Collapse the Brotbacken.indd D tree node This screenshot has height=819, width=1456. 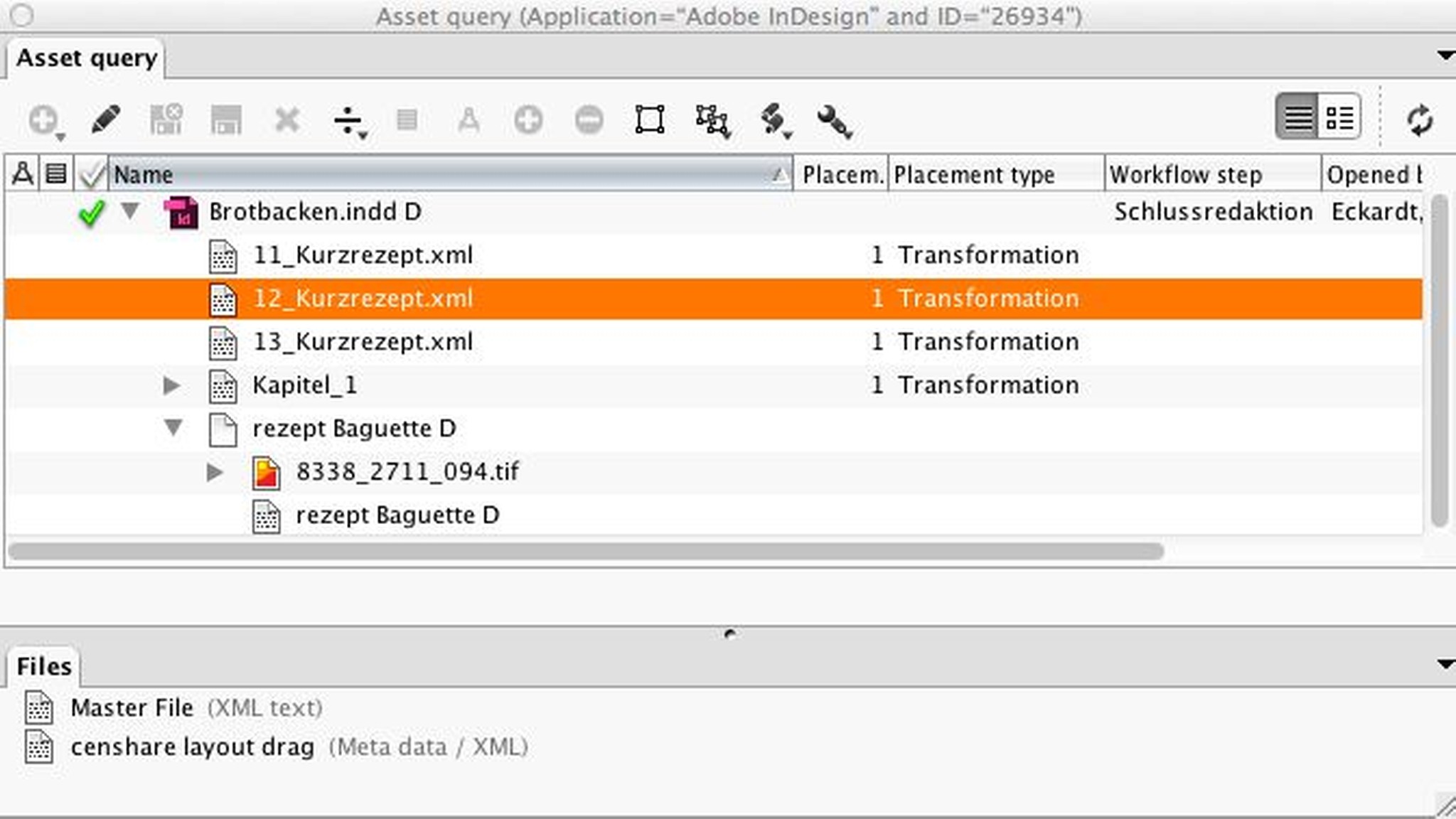[129, 210]
